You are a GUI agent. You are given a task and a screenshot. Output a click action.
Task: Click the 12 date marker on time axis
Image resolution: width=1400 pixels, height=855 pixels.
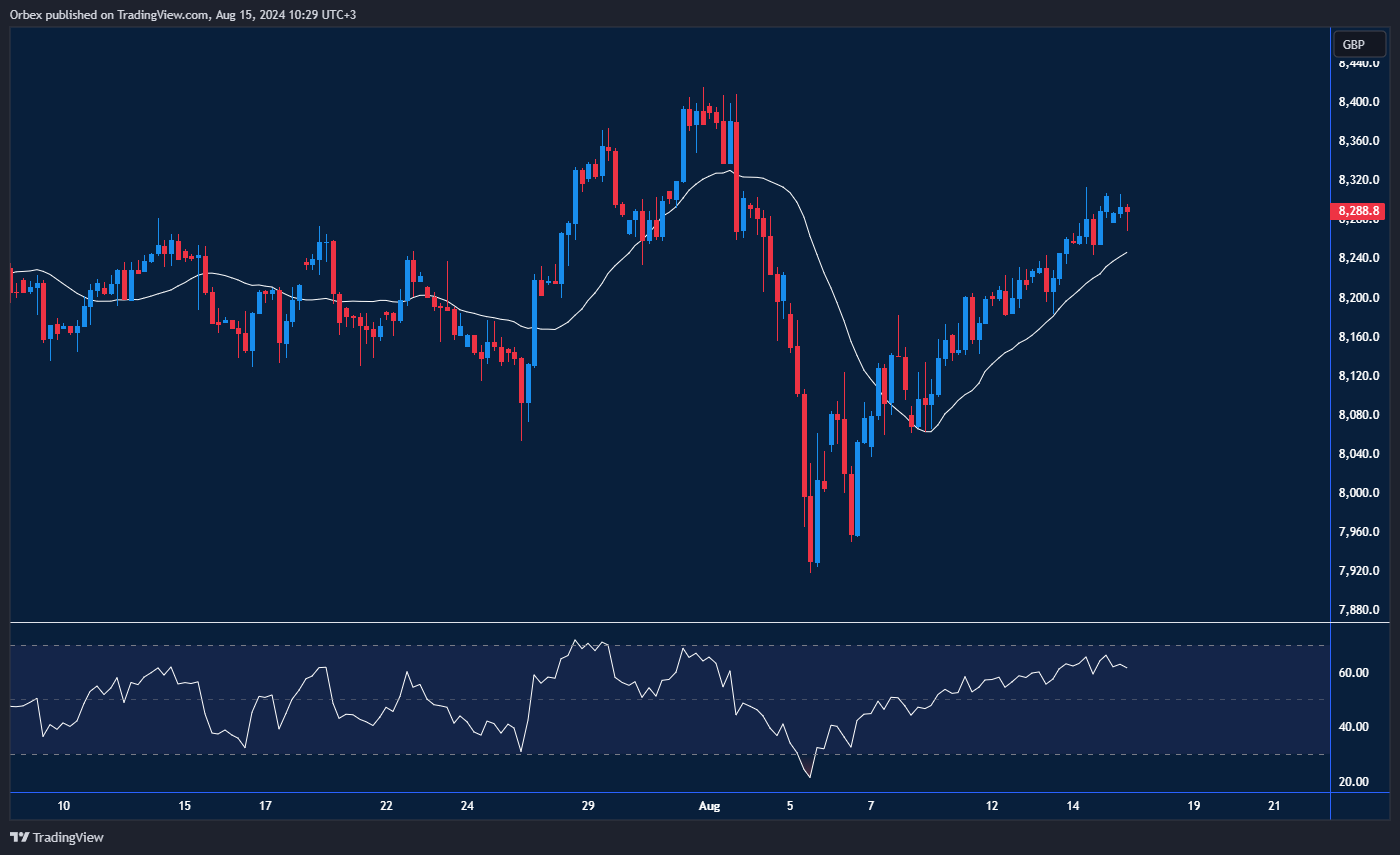pos(992,806)
